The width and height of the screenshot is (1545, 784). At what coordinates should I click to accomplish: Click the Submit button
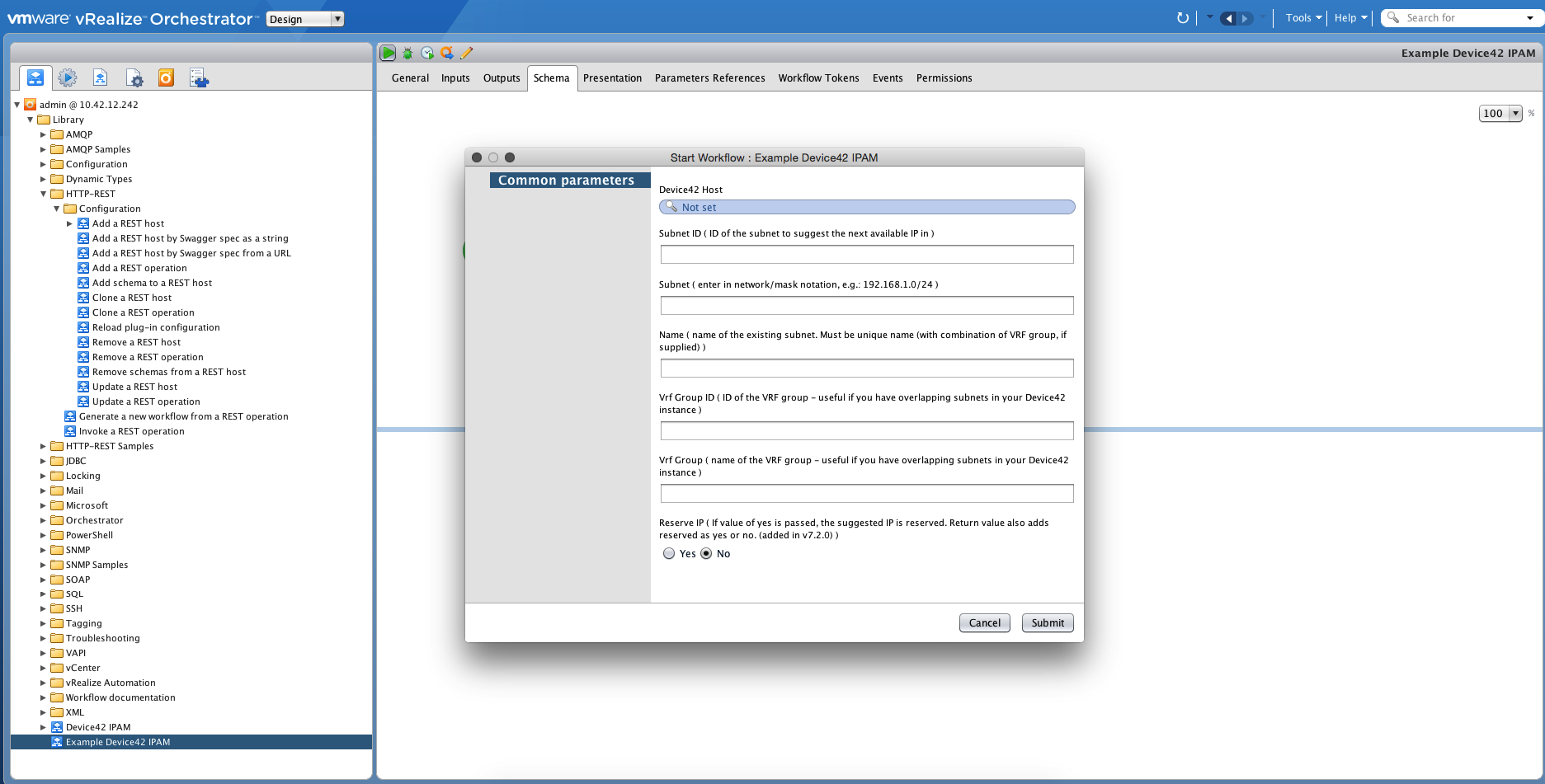1048,623
